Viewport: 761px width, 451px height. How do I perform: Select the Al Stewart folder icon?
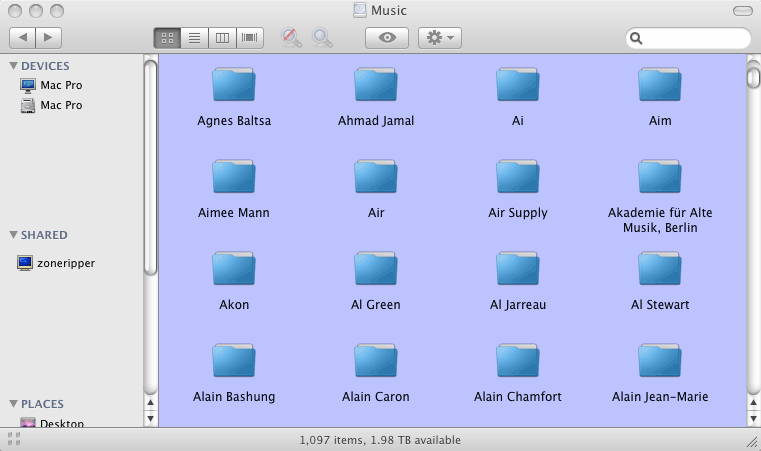point(660,268)
